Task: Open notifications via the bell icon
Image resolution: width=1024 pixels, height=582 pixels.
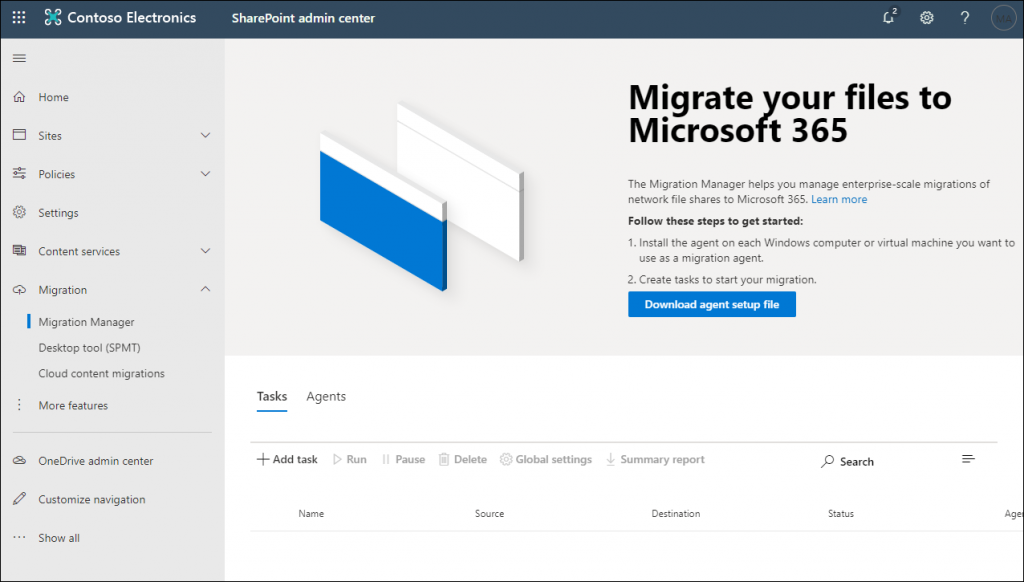Action: [888, 18]
